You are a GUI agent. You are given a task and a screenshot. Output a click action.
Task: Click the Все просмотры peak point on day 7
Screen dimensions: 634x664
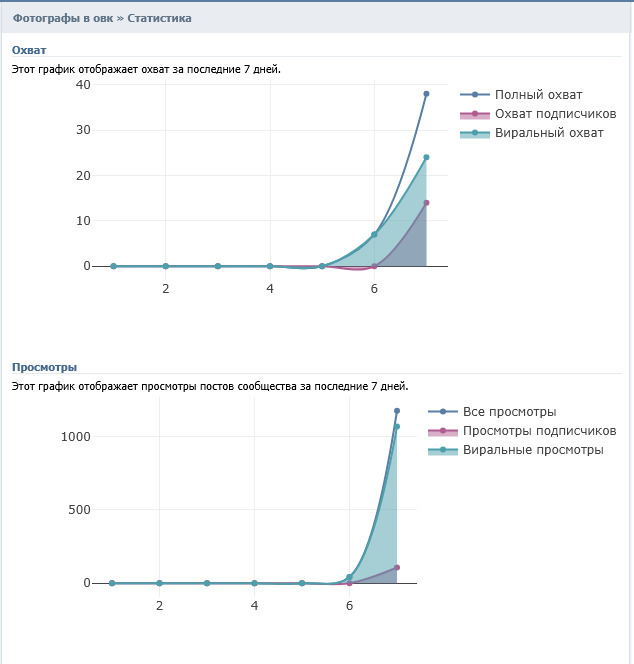click(397, 411)
